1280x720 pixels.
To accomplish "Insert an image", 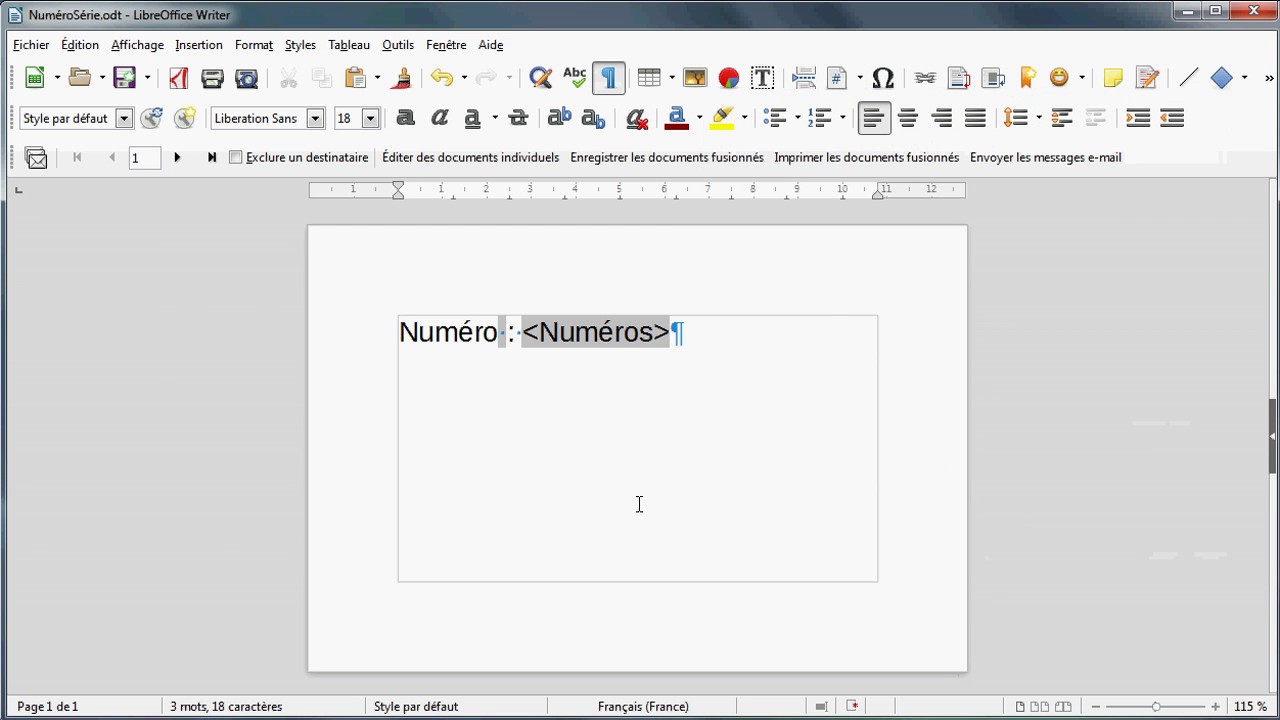I will [695, 78].
